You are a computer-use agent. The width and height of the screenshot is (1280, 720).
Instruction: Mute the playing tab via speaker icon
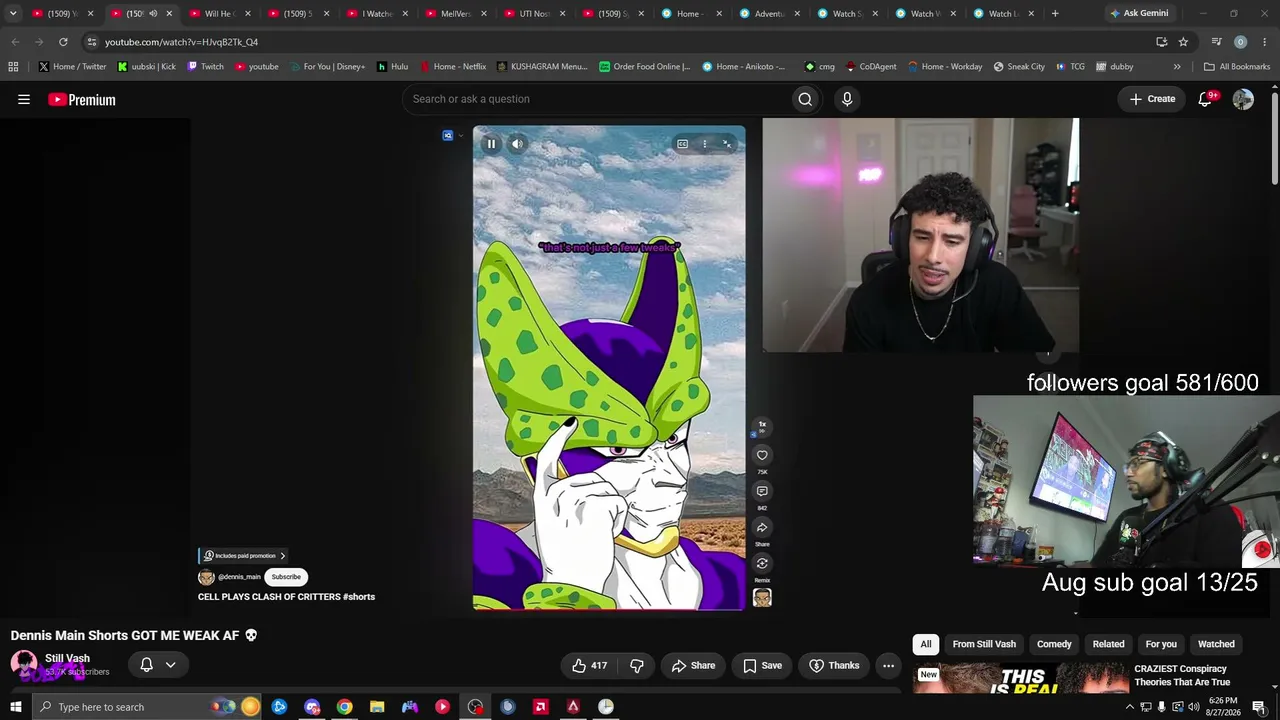[x=153, y=13]
